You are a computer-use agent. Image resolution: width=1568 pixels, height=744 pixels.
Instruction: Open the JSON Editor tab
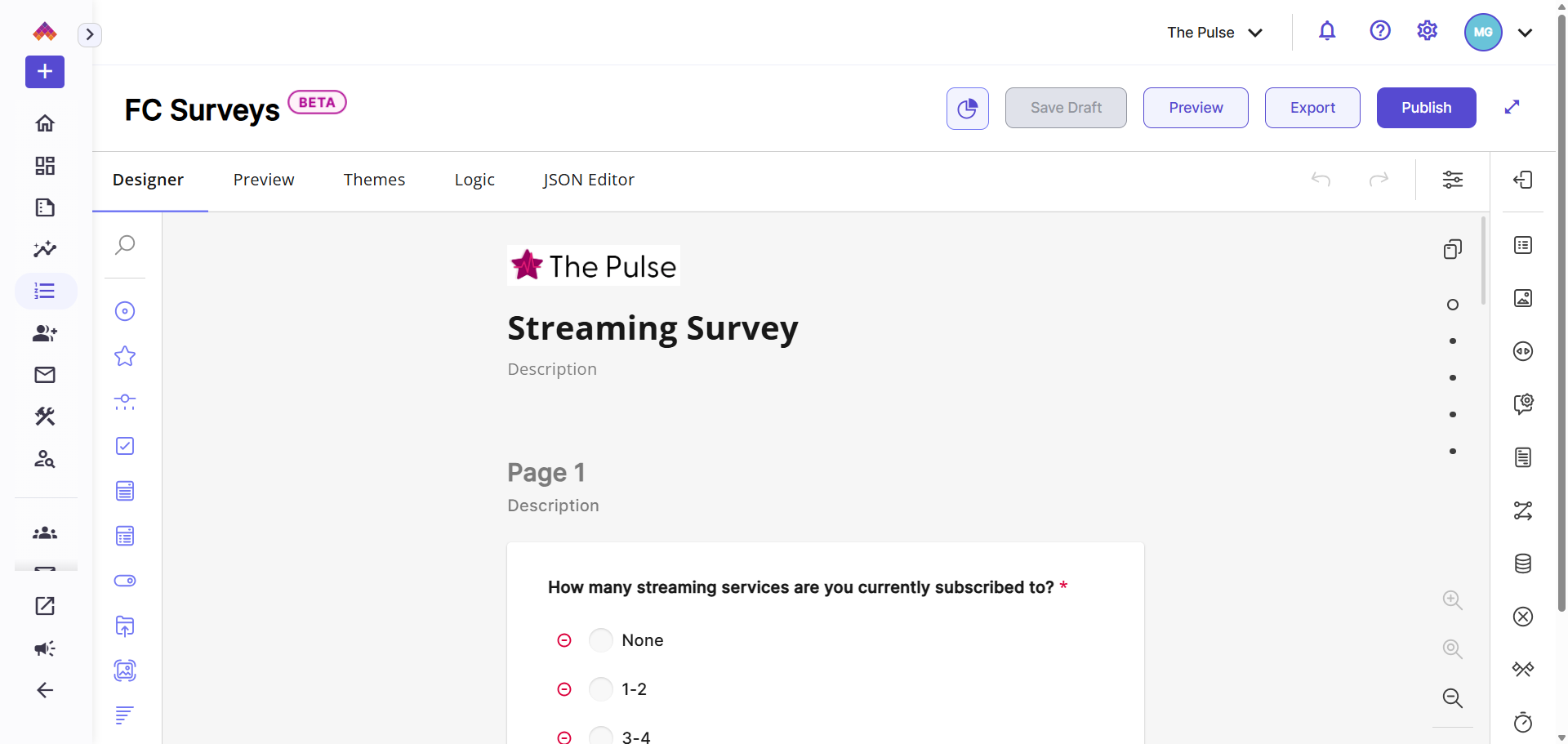click(x=588, y=180)
